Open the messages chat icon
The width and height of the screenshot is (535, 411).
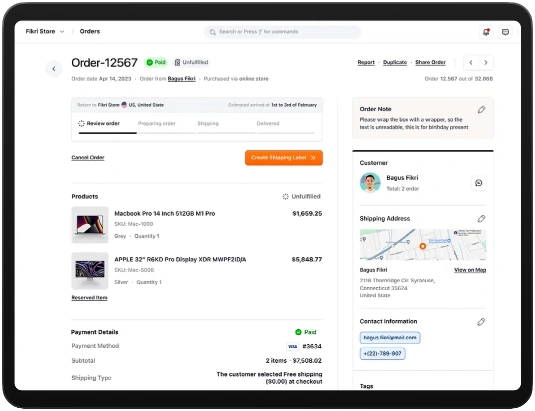[x=505, y=32]
